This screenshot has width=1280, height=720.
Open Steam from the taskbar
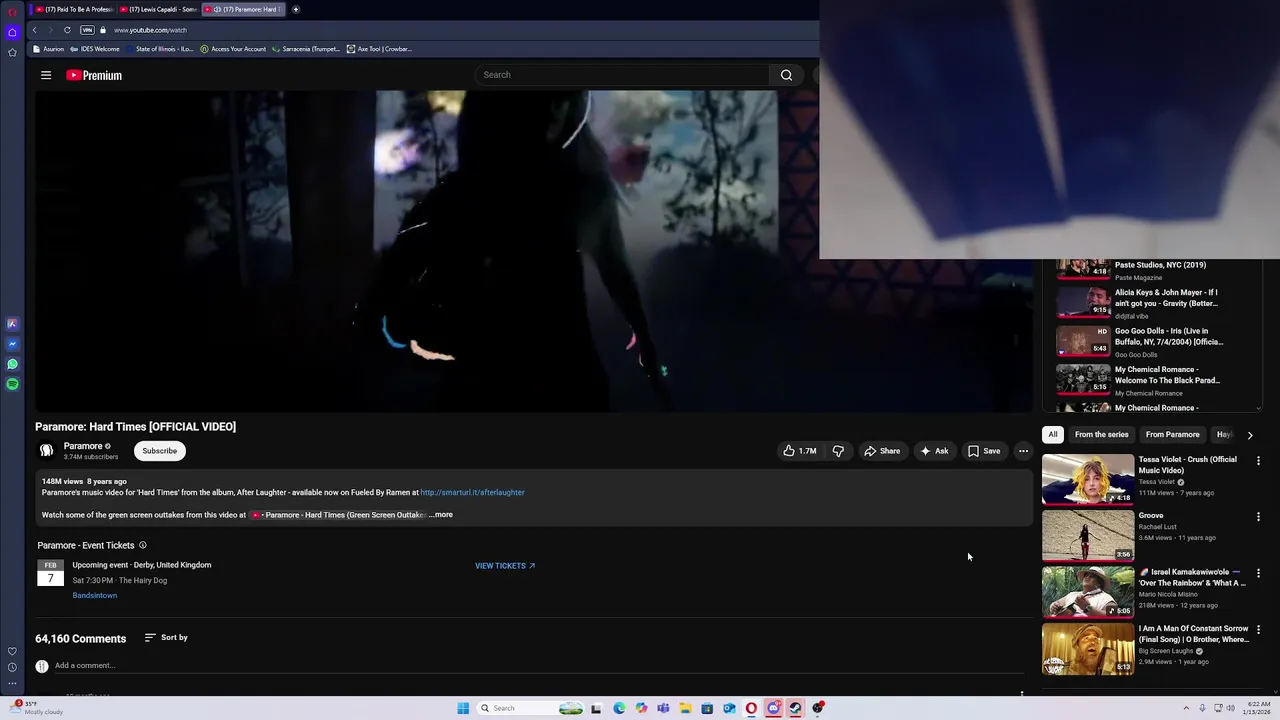(796, 708)
